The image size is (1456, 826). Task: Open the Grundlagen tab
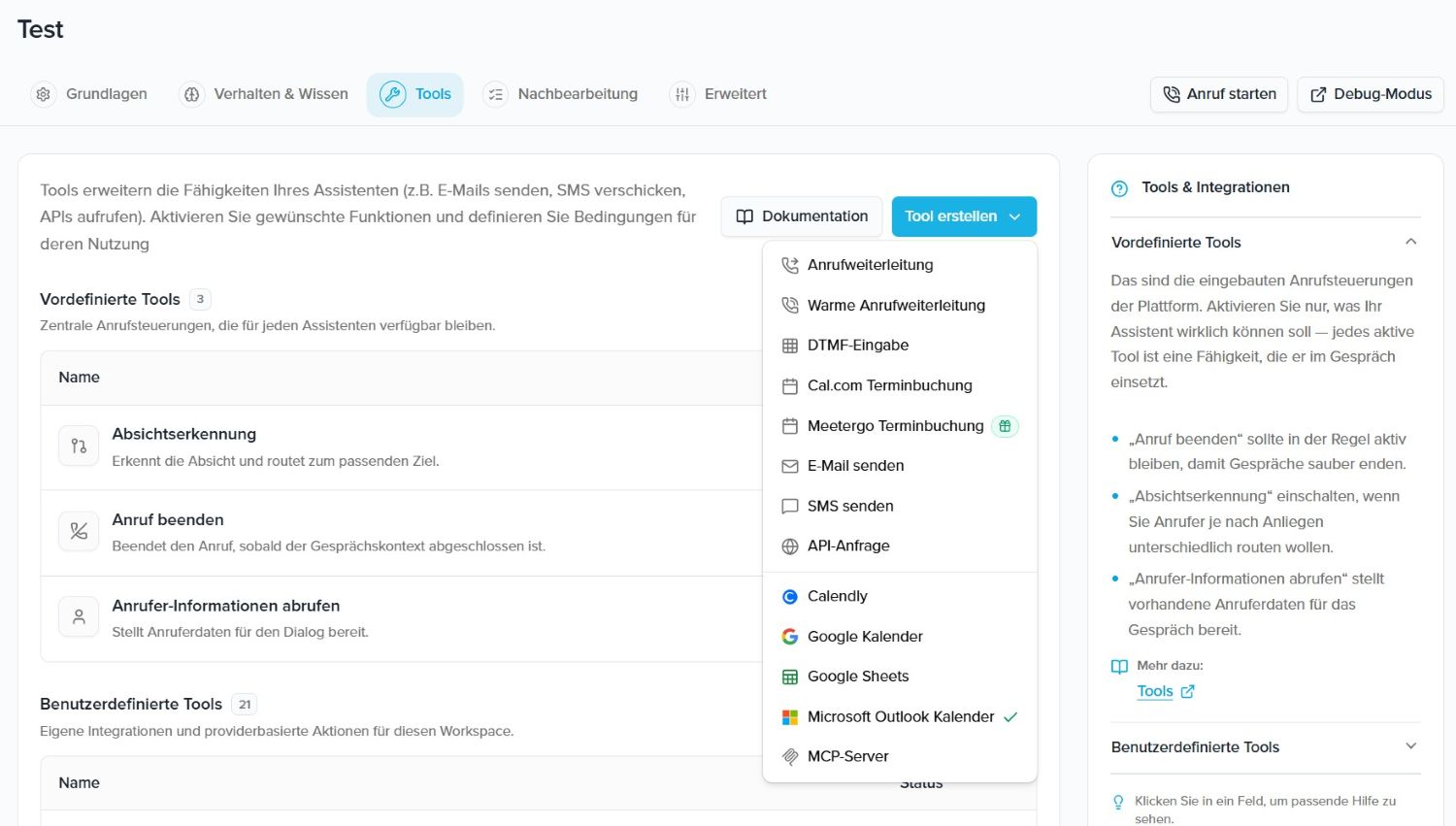point(89,94)
